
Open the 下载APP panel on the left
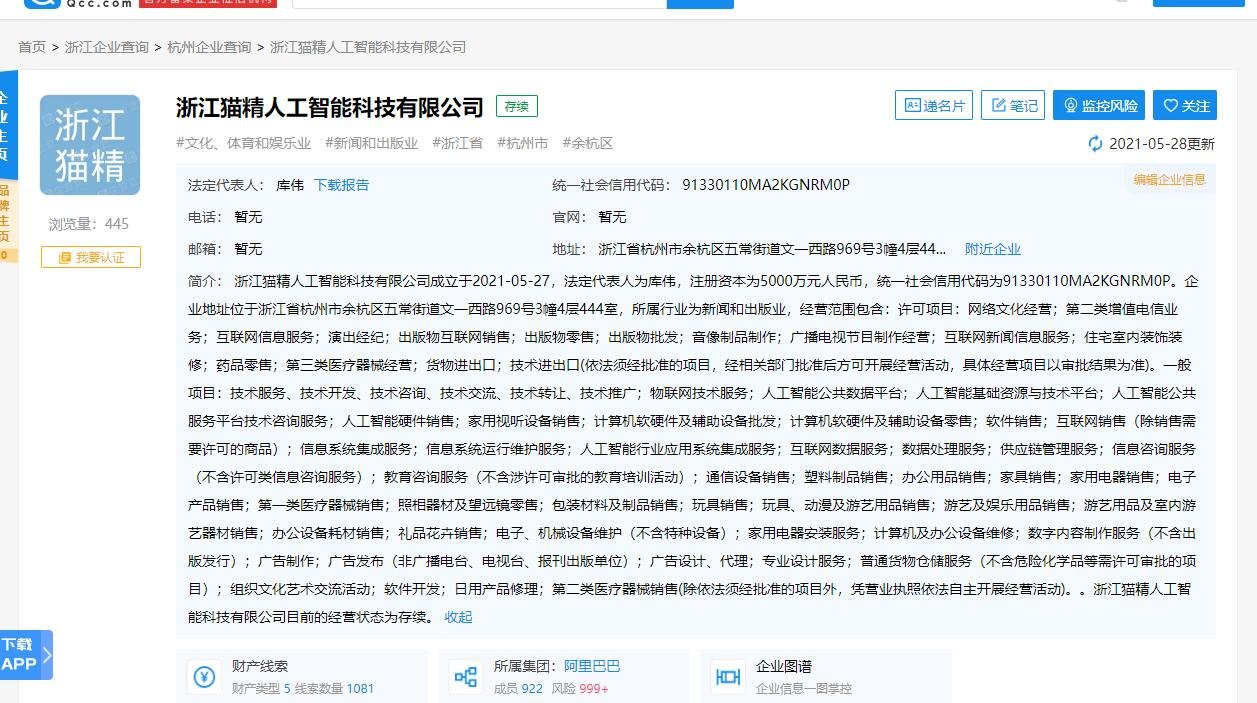tap(24, 655)
